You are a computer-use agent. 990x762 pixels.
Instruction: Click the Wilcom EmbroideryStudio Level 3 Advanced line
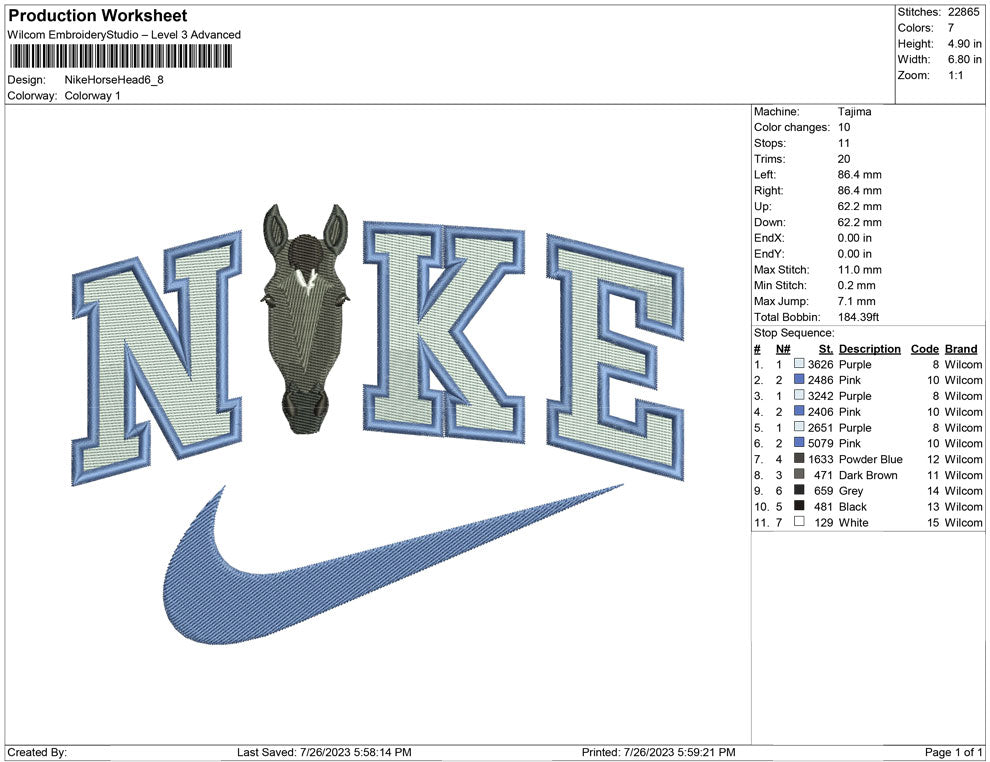click(124, 35)
